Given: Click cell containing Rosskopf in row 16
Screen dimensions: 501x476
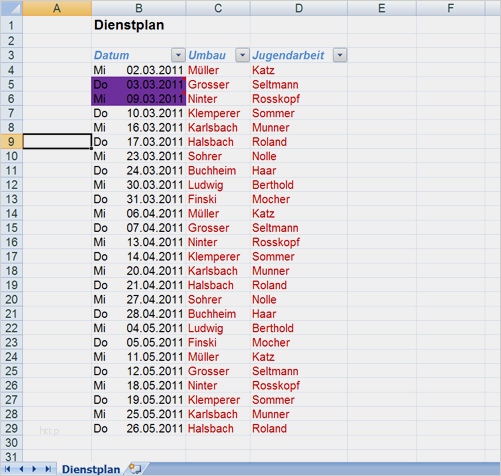Looking at the screenshot, I should [299, 242].
